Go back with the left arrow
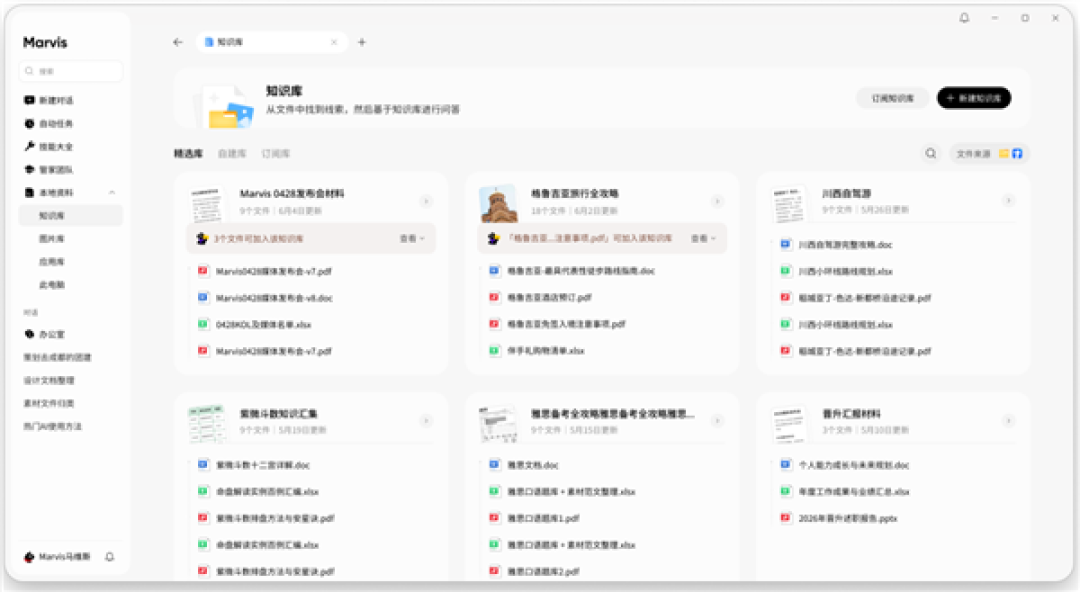Screen dimensions: 1080x592 coord(178,42)
